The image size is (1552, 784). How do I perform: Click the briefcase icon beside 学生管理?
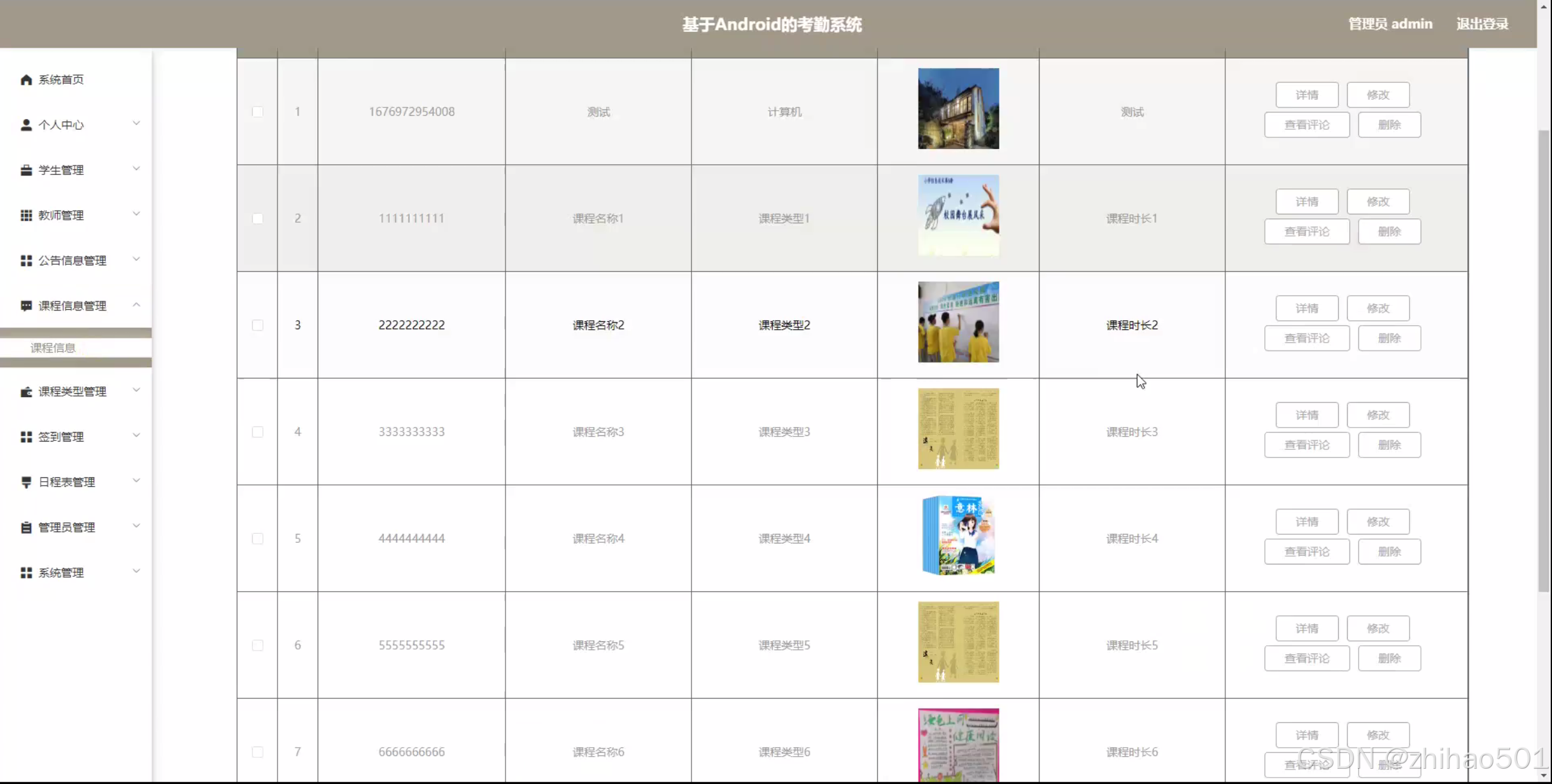point(26,170)
